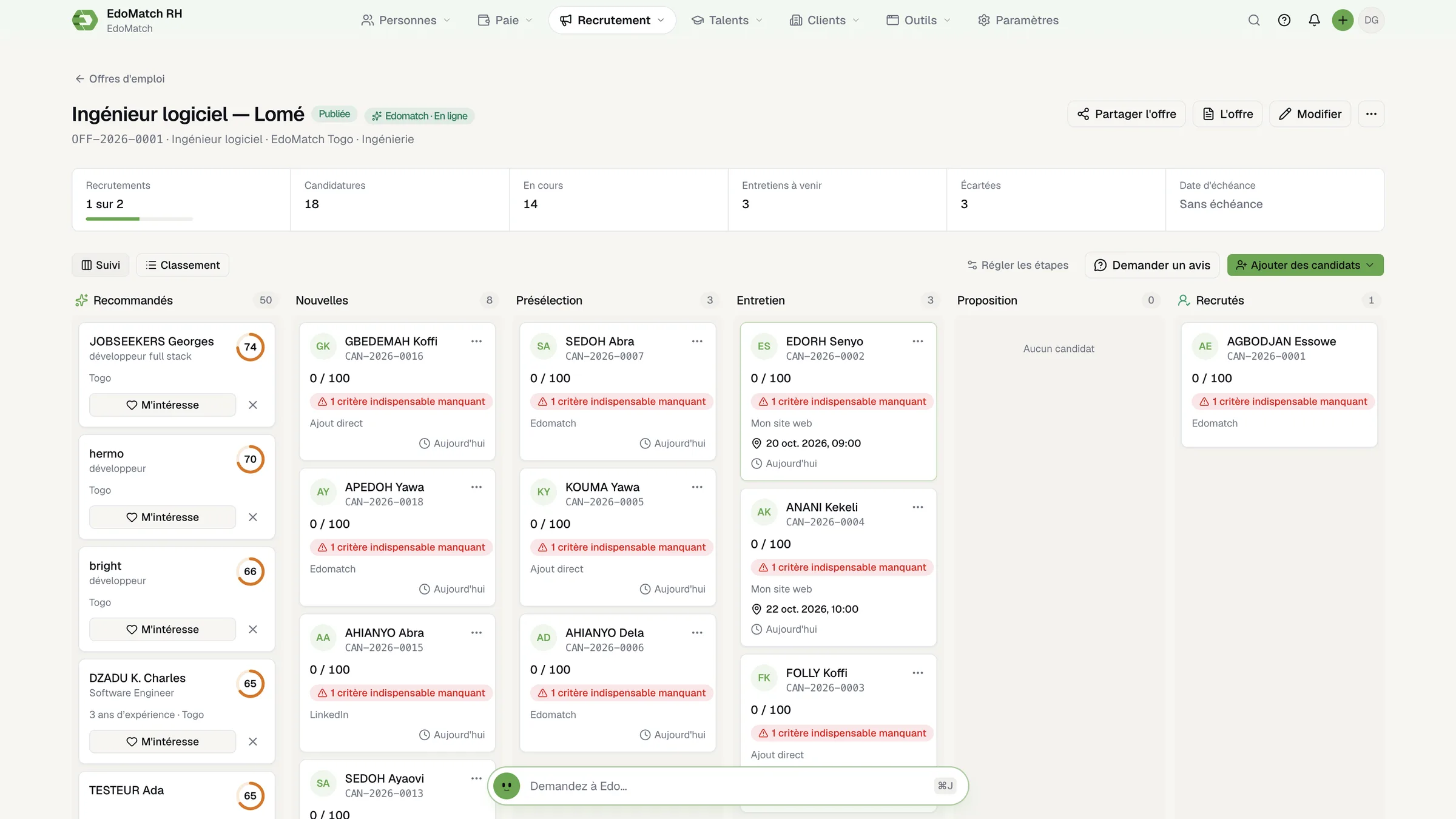
Task: Click the green plus quick-add button
Action: (x=1343, y=20)
